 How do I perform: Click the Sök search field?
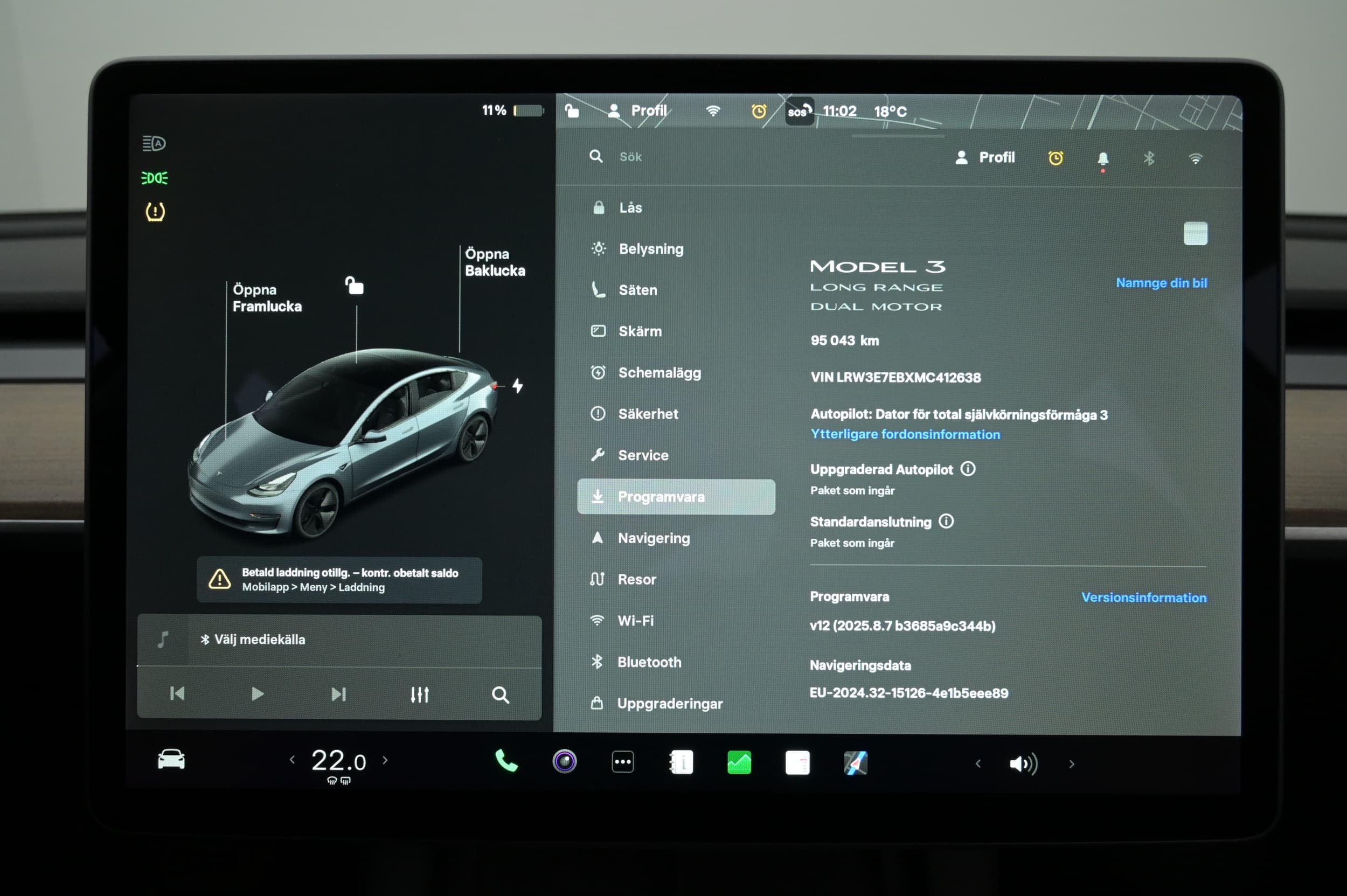pos(630,157)
